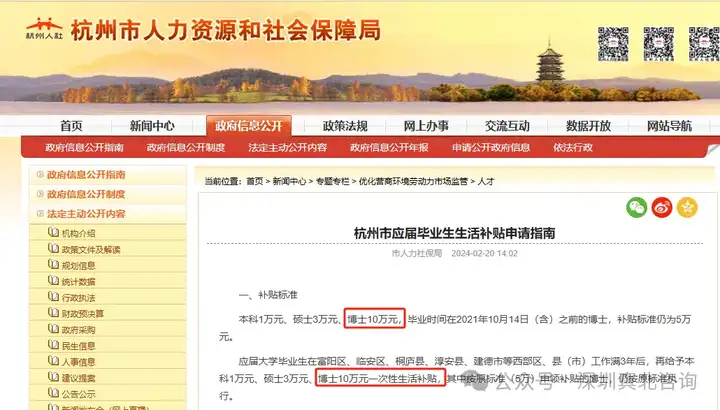
Task: Open the 新闻中心 navigation tab
Action: (152, 126)
